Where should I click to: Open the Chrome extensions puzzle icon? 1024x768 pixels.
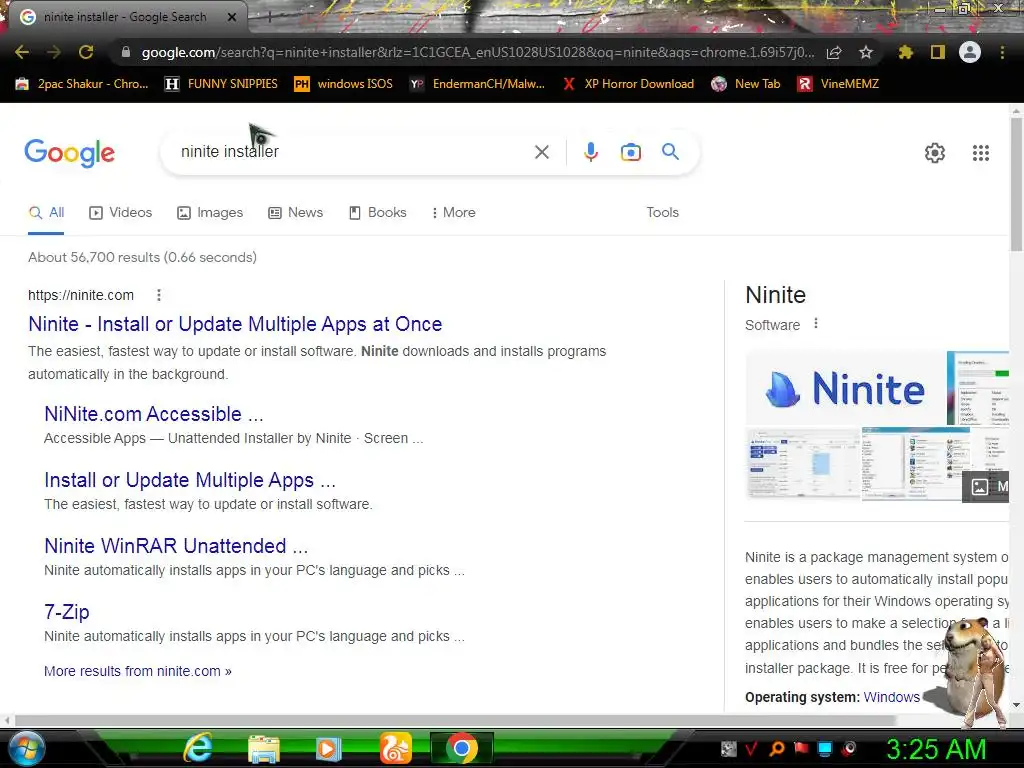click(906, 52)
